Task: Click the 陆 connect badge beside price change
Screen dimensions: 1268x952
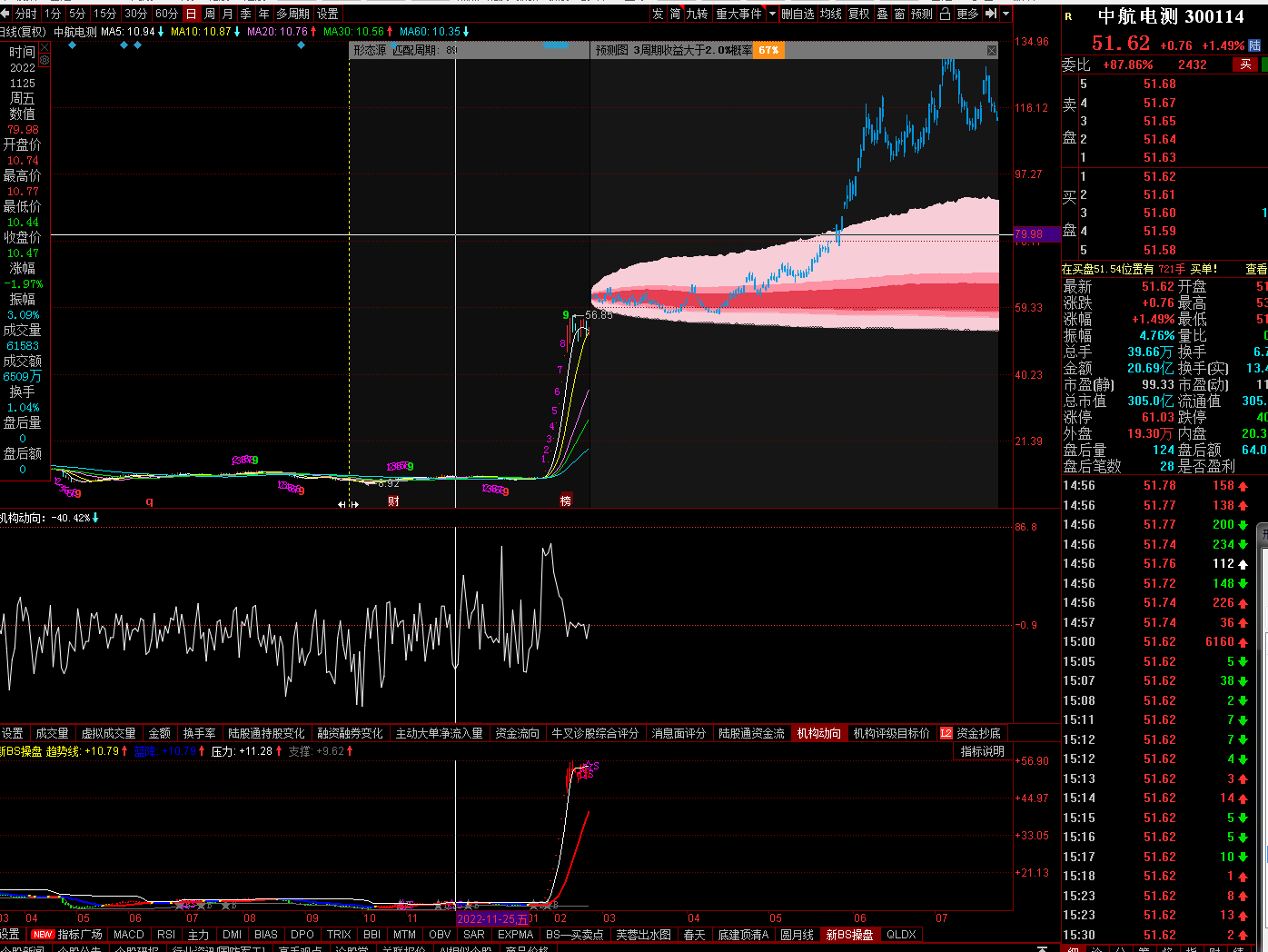Action: click(1254, 45)
